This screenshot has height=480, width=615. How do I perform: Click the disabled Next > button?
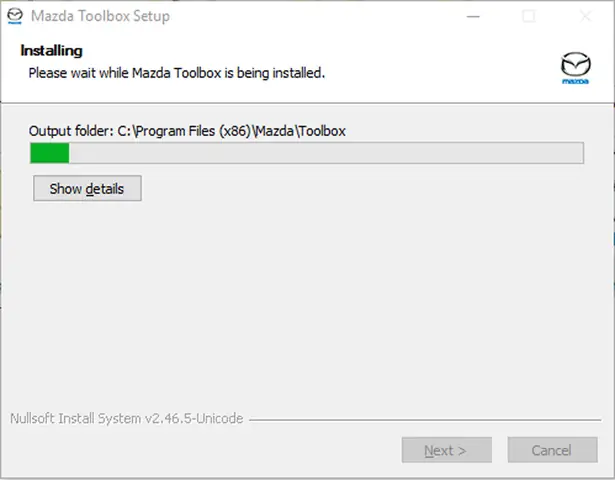(447, 450)
